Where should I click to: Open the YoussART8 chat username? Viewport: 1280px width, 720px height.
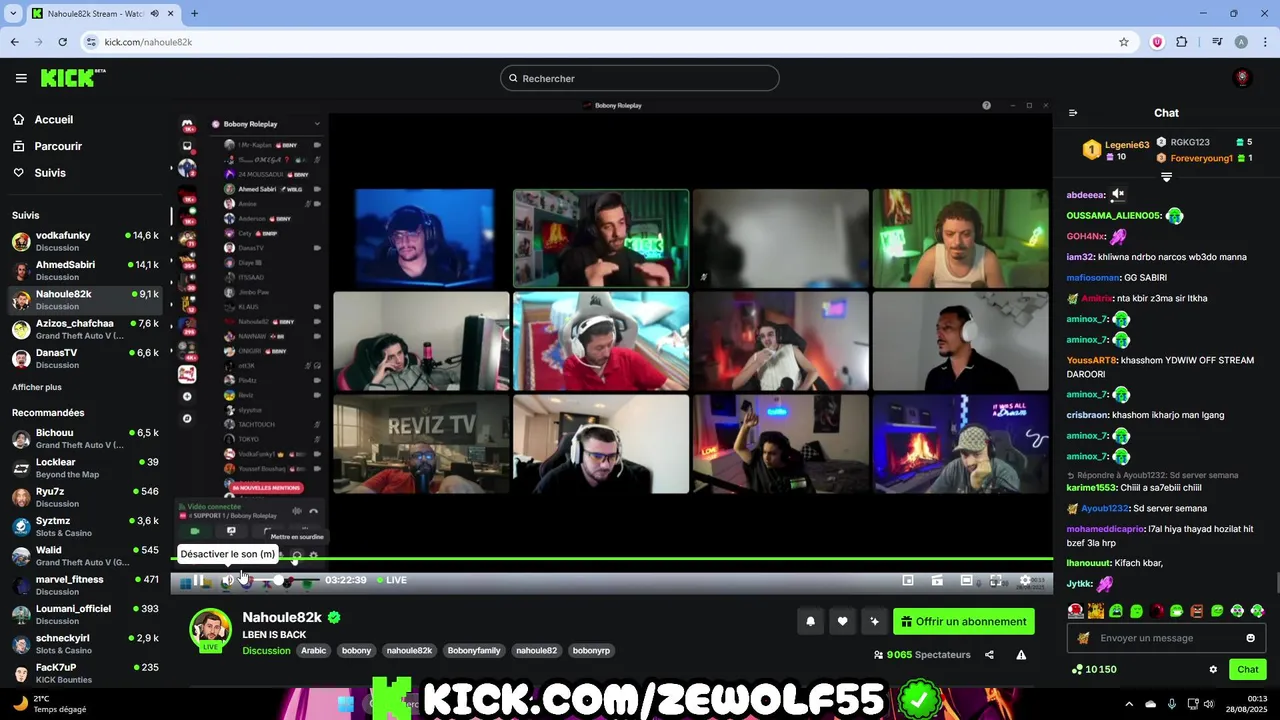tap(1091, 360)
